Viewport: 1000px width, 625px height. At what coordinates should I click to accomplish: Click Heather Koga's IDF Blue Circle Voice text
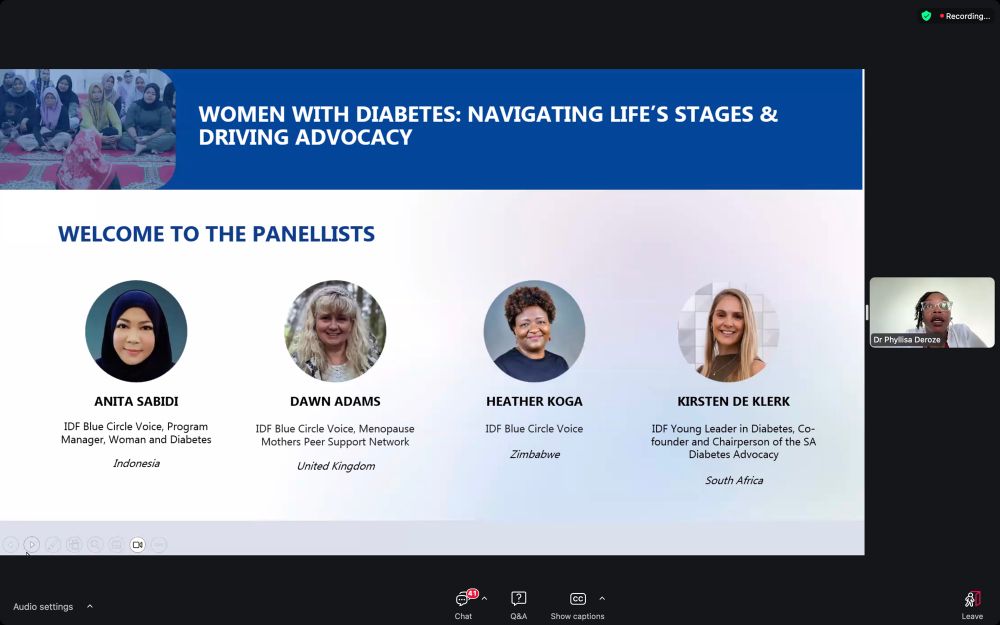tap(534, 429)
